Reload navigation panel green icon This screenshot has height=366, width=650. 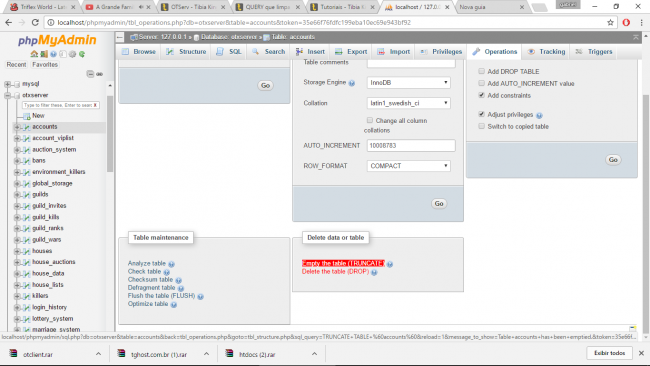[82, 54]
